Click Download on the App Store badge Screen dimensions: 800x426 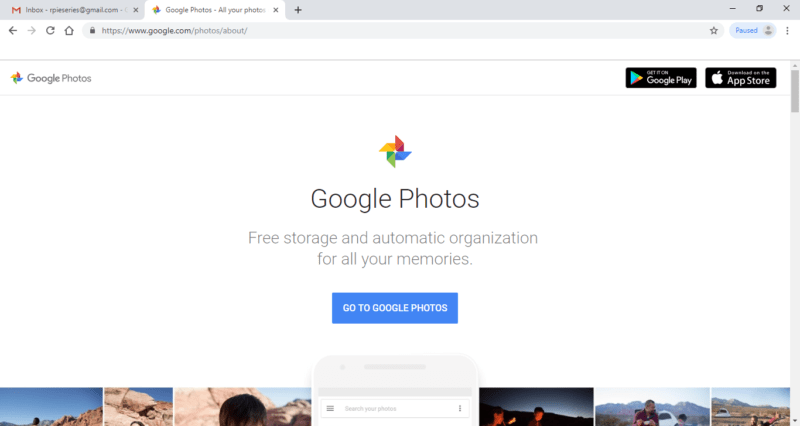[x=741, y=78]
